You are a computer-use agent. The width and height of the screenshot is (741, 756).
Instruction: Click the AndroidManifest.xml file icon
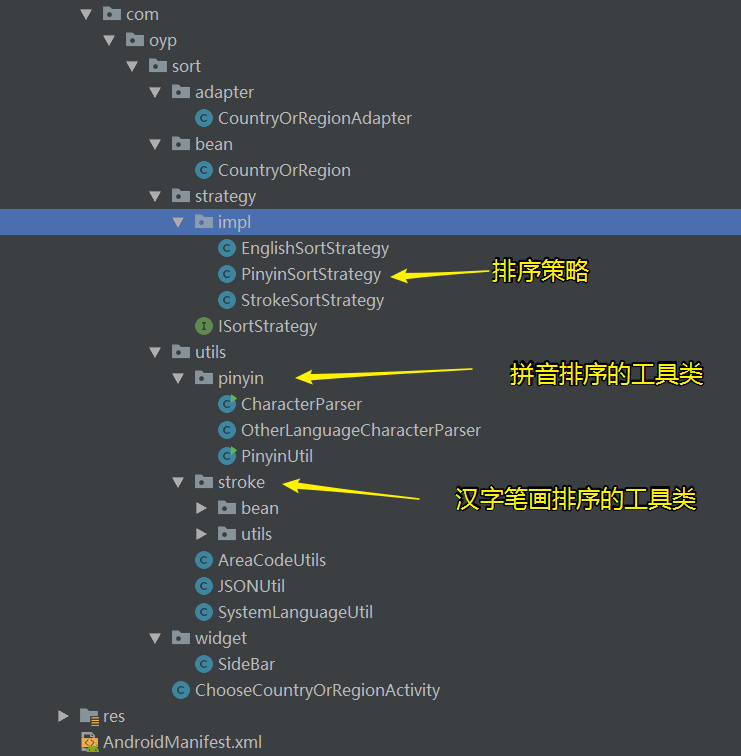point(90,742)
